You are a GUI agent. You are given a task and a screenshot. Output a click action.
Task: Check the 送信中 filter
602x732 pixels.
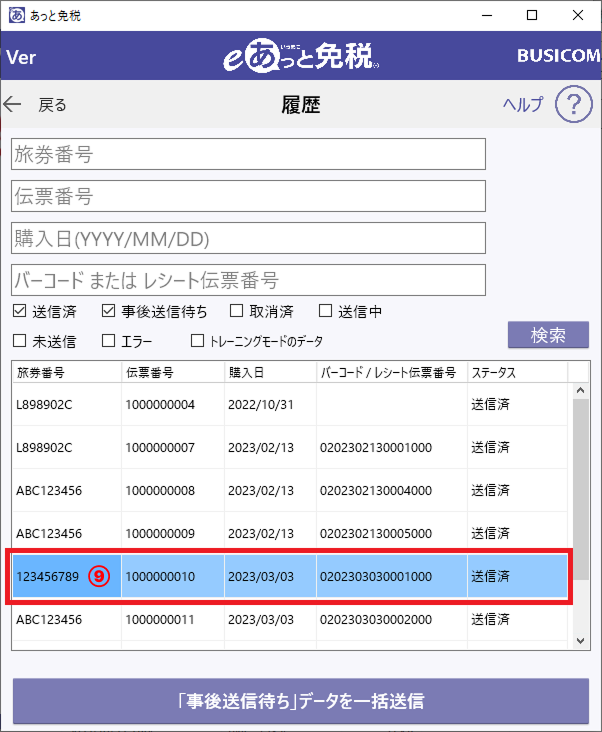pos(325,311)
